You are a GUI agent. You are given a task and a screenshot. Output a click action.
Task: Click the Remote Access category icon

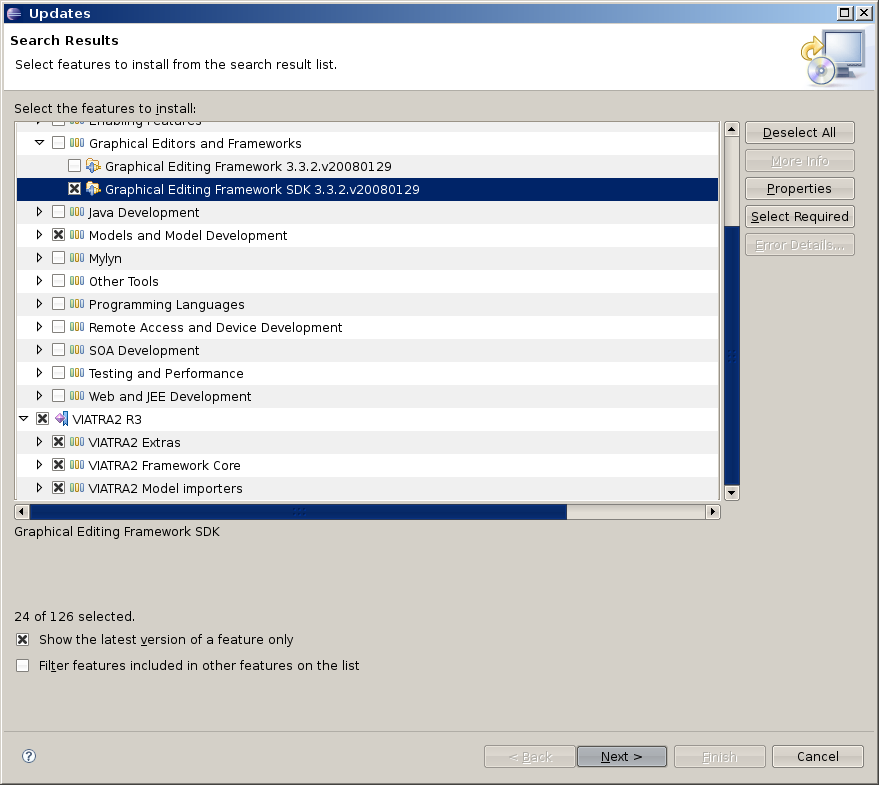[x=77, y=327]
